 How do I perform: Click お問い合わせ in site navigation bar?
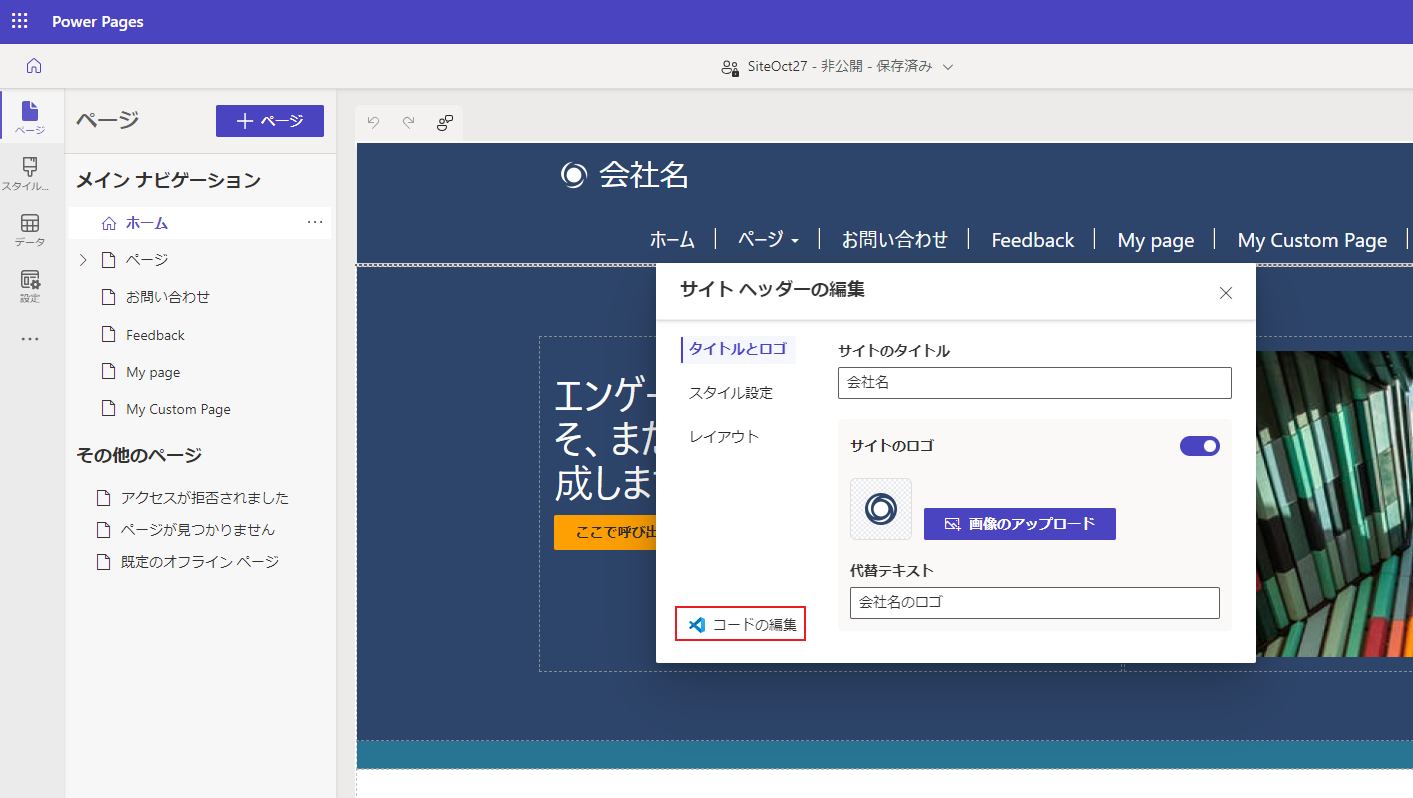[895, 240]
